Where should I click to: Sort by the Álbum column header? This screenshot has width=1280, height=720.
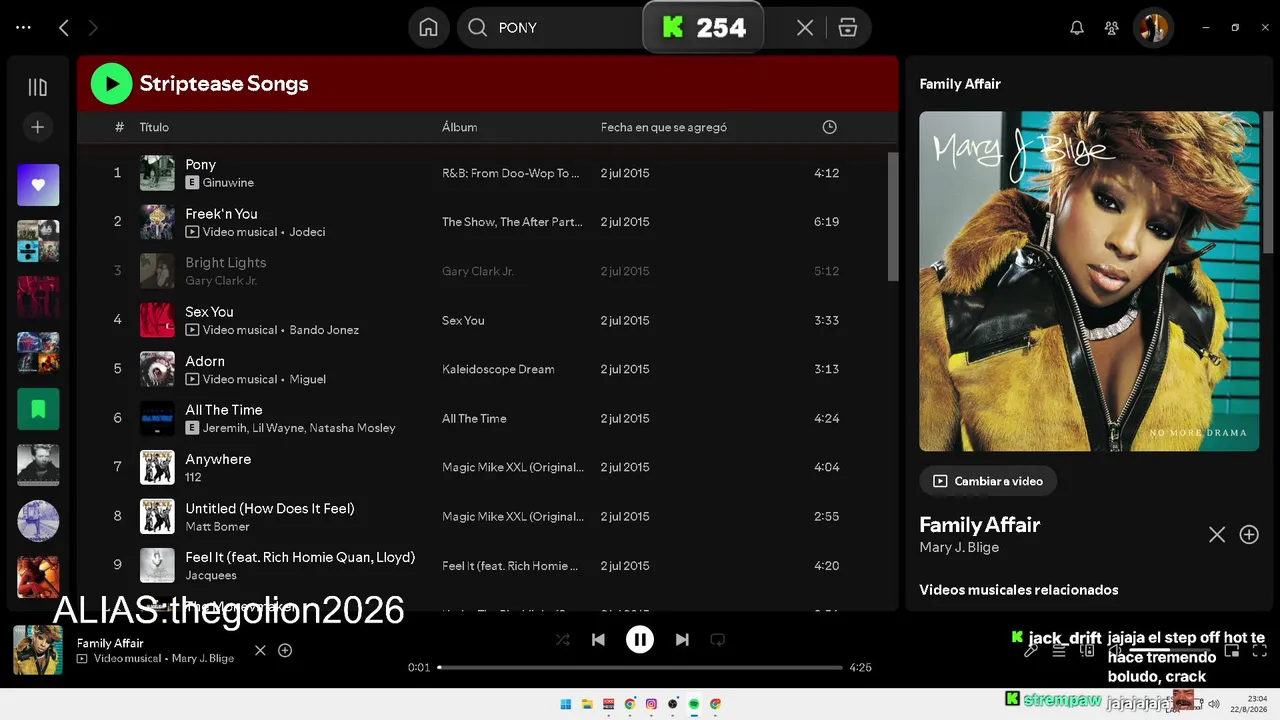pos(460,127)
